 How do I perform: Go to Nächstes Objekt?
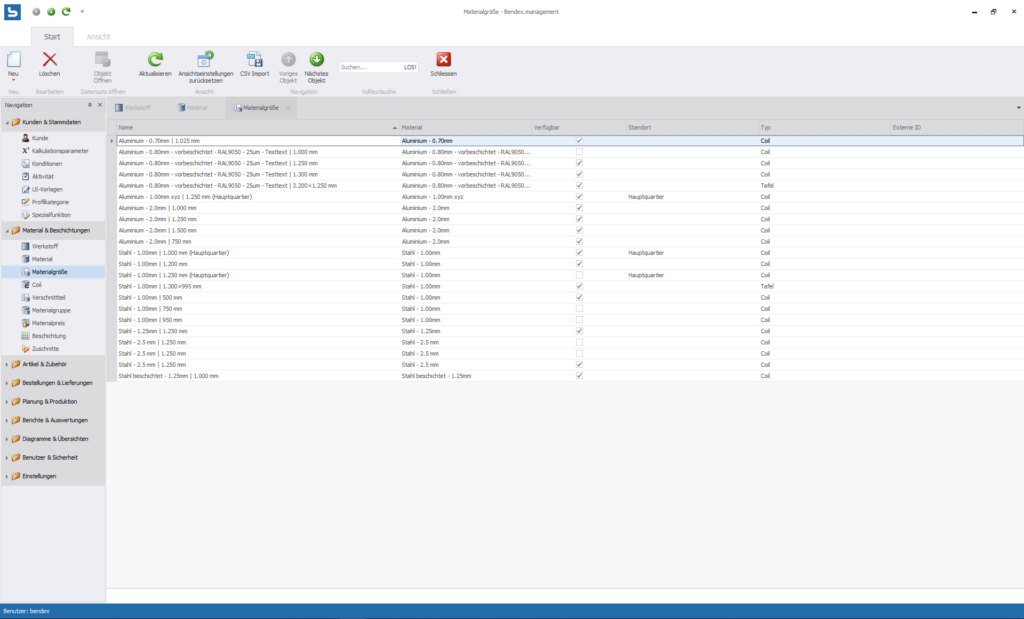(x=316, y=60)
